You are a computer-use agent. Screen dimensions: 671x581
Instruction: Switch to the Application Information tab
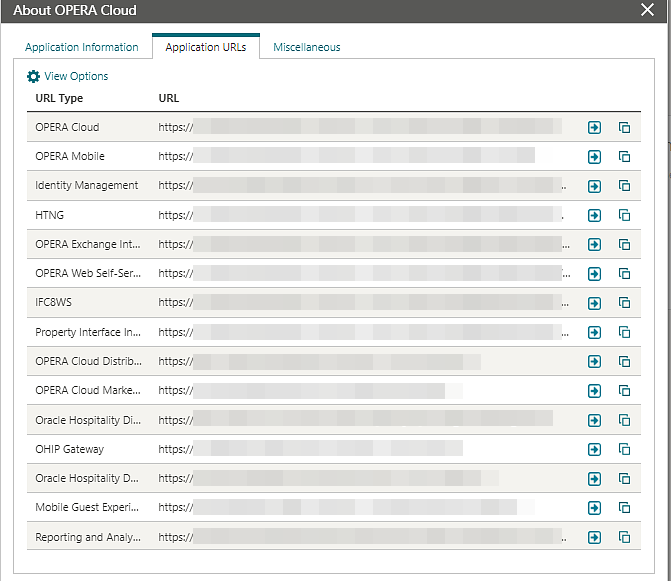(82, 47)
